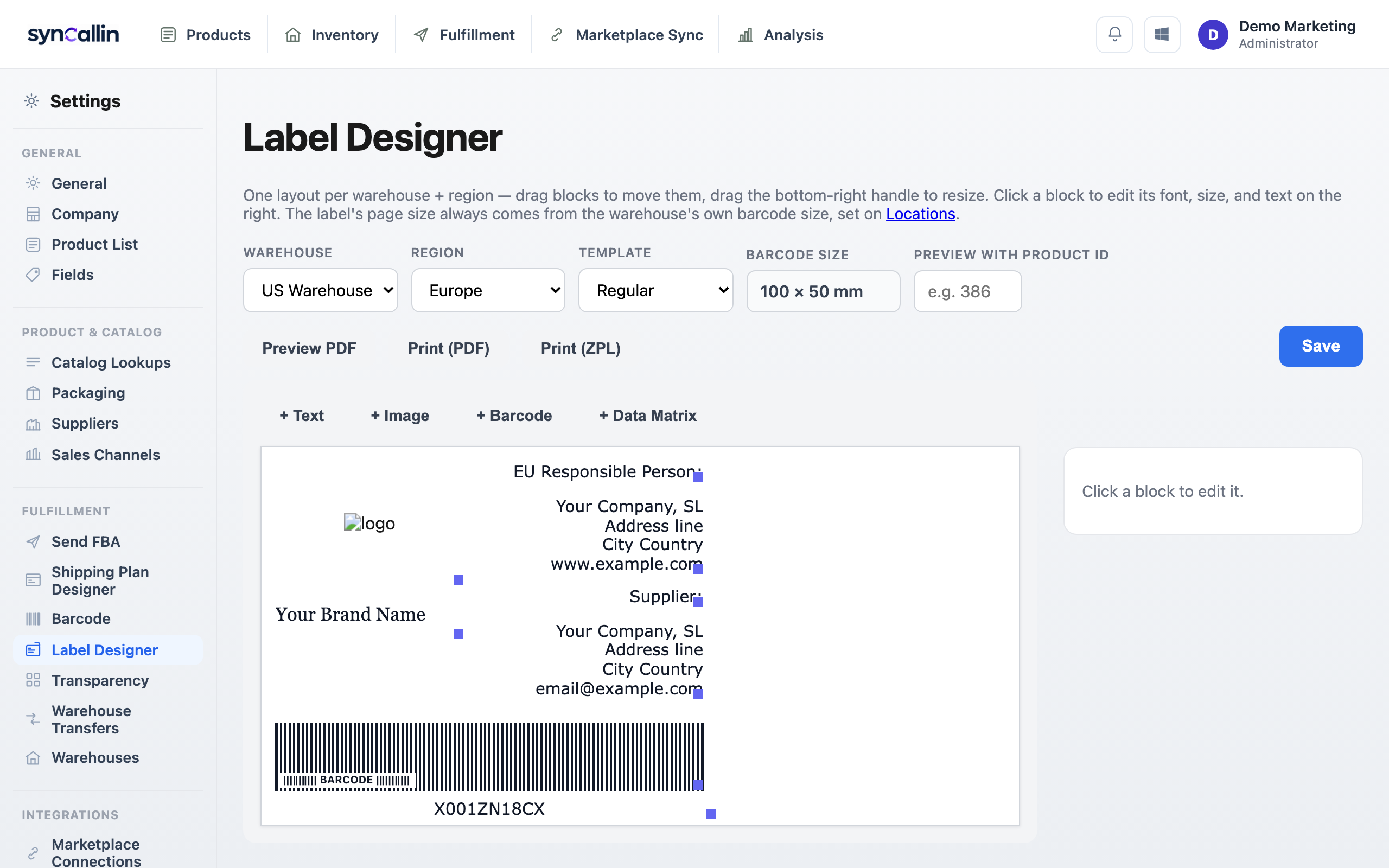Select the barcode block on the label
The width and height of the screenshot is (1389, 868).
click(x=489, y=757)
